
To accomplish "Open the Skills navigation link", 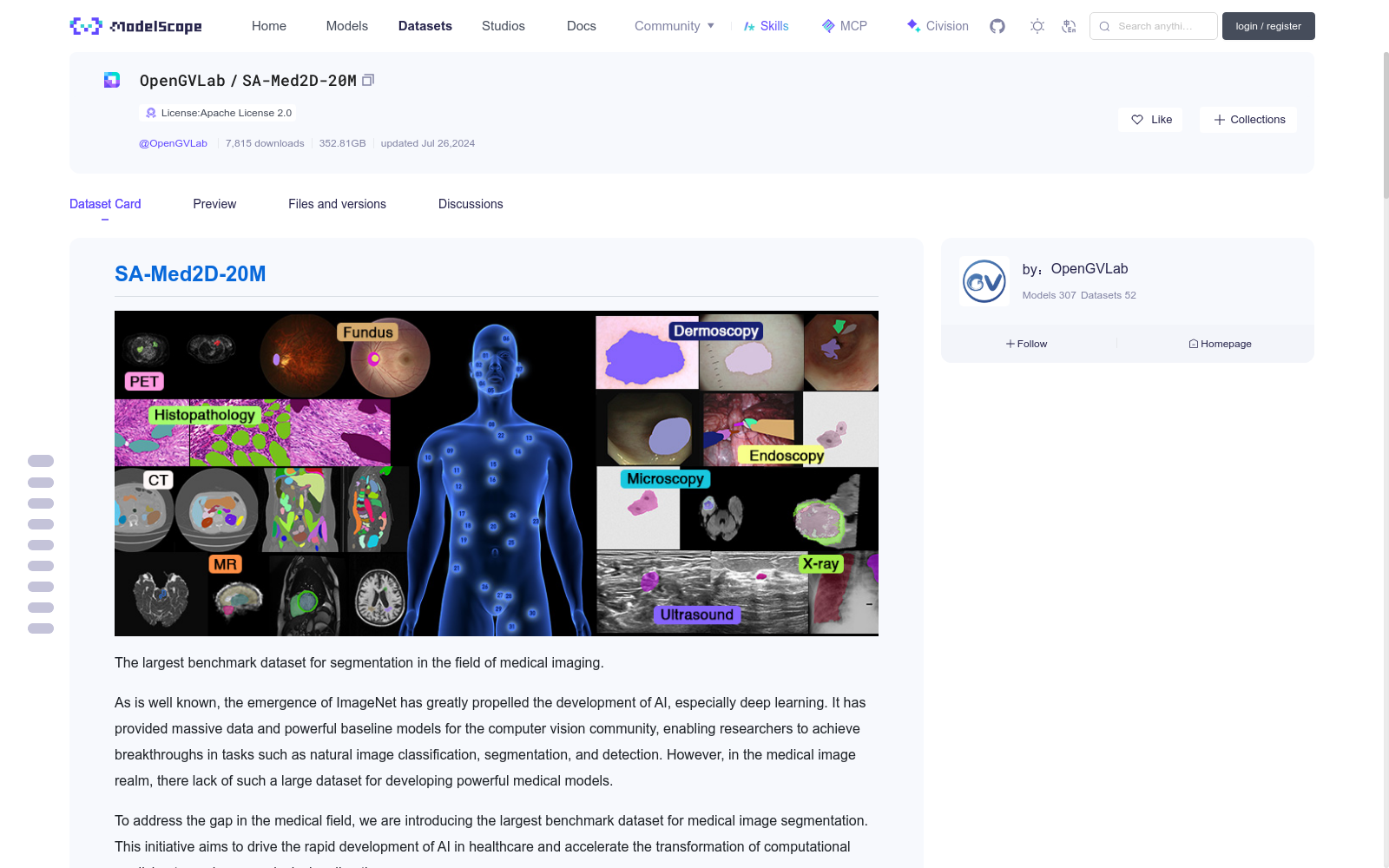I will pyautogui.click(x=767, y=26).
